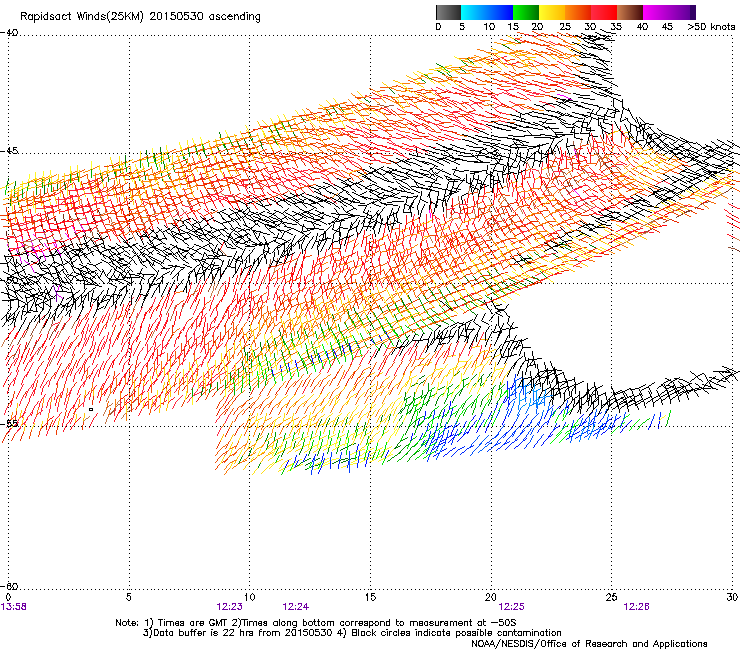Click the purple '12:25' time label

(x=512, y=607)
